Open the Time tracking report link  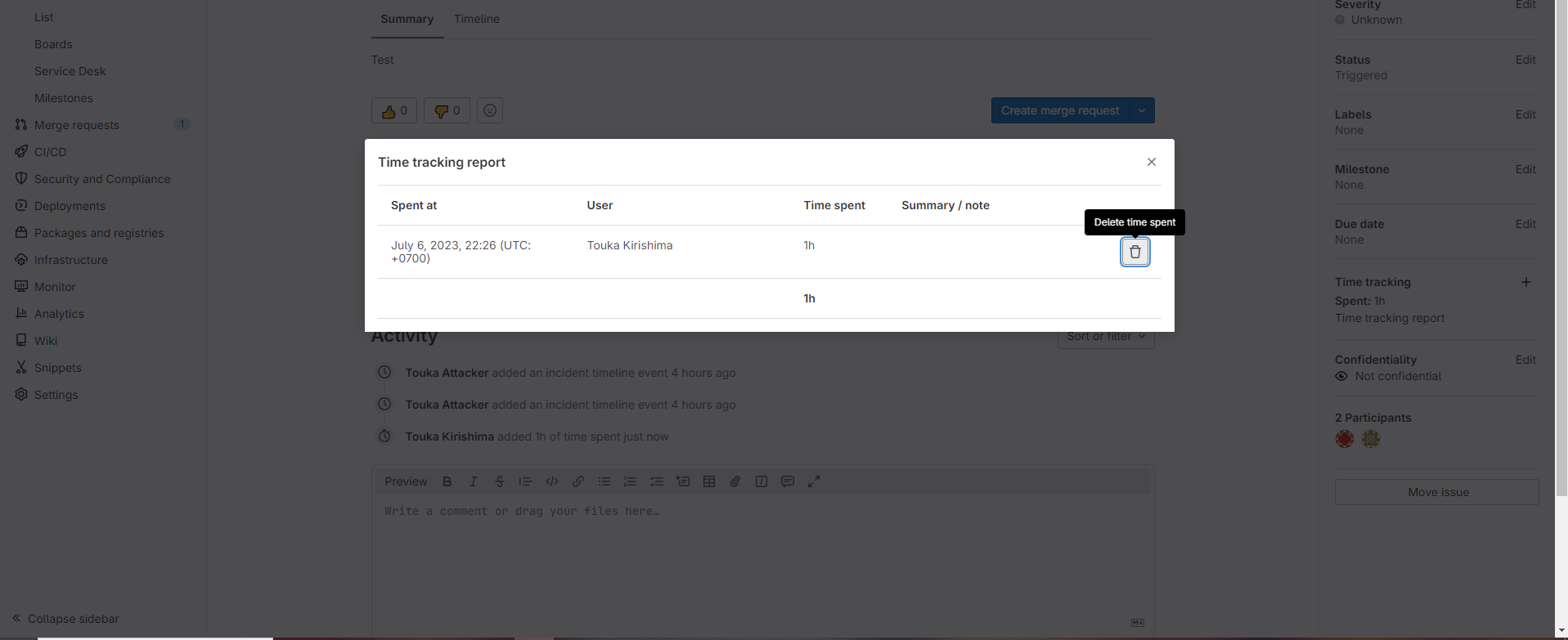tap(1390, 318)
